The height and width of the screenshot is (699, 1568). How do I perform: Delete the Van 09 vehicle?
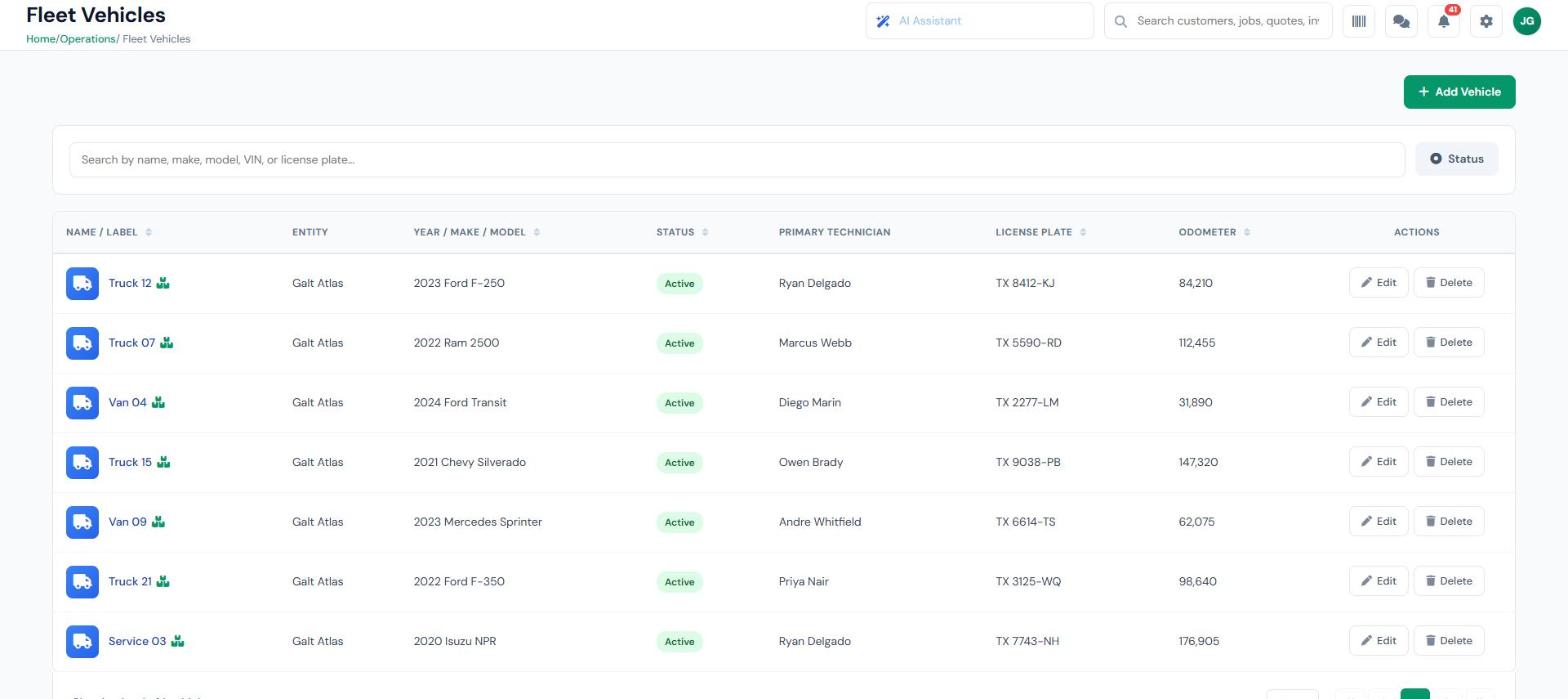pyautogui.click(x=1448, y=521)
